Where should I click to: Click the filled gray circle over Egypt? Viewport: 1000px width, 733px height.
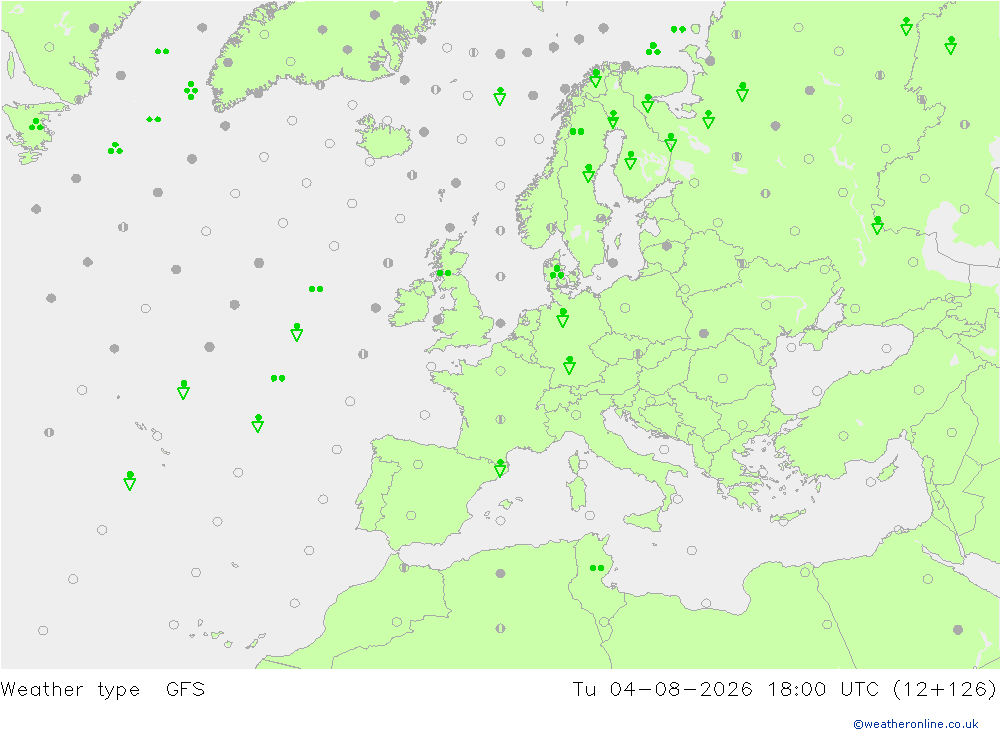tap(958, 630)
